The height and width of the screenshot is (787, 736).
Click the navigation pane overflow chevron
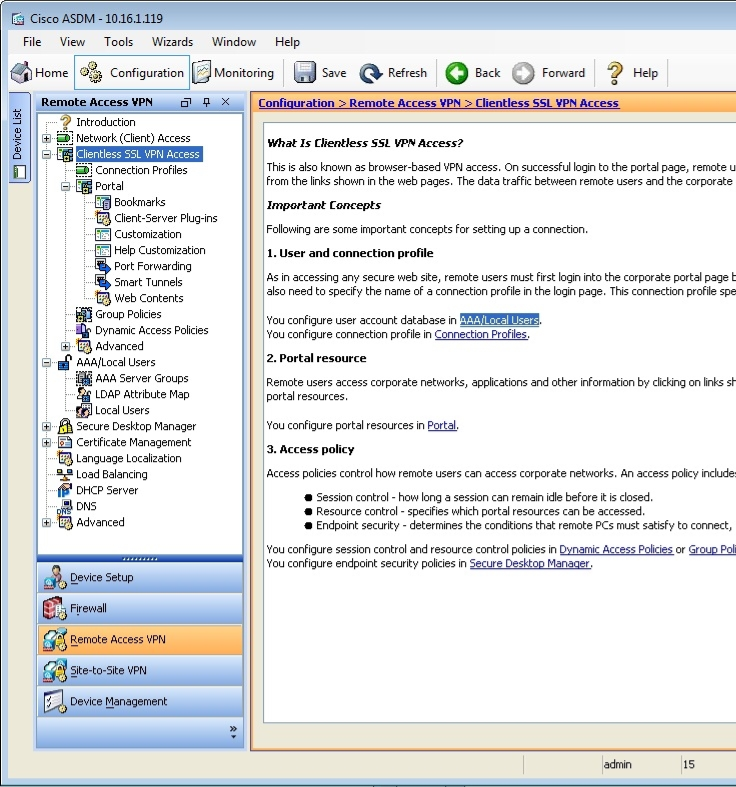click(233, 731)
